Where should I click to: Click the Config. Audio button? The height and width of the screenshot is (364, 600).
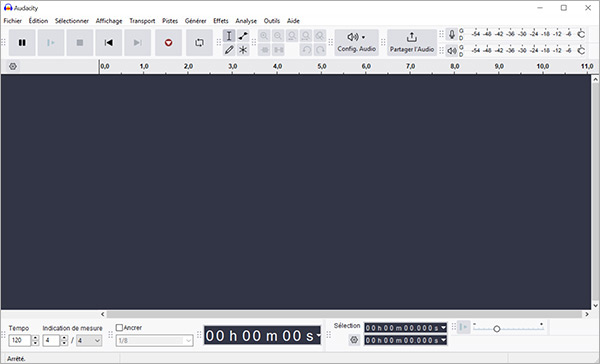click(x=357, y=42)
